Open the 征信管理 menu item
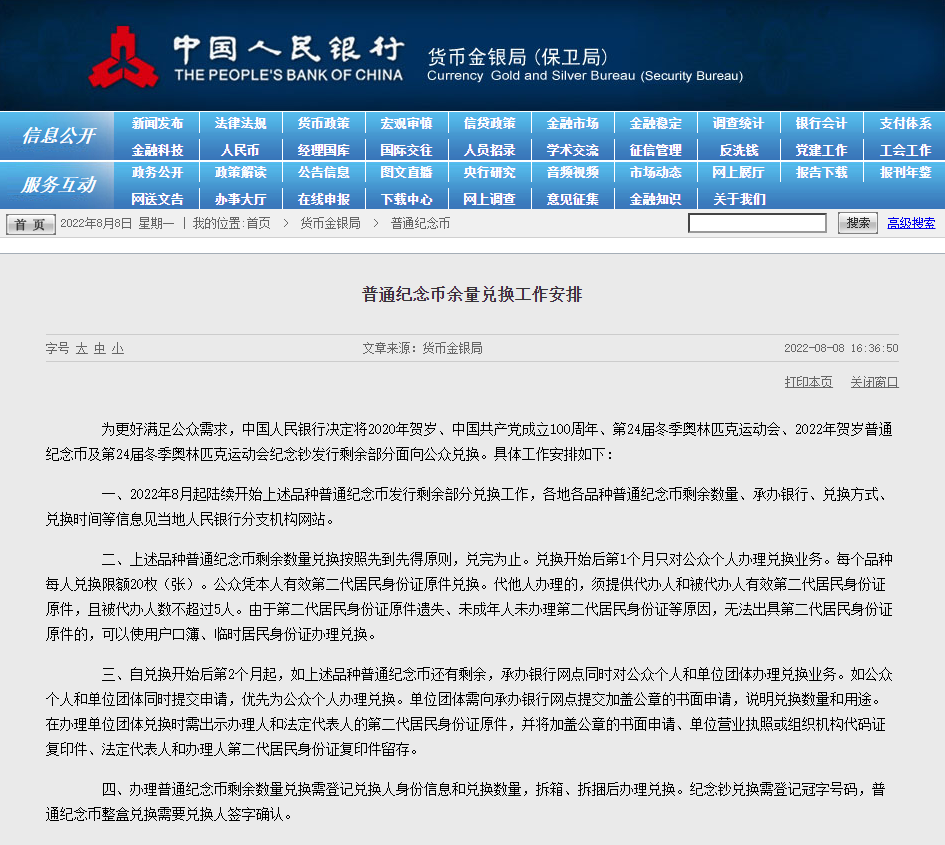This screenshot has height=845, width=945. (x=656, y=150)
